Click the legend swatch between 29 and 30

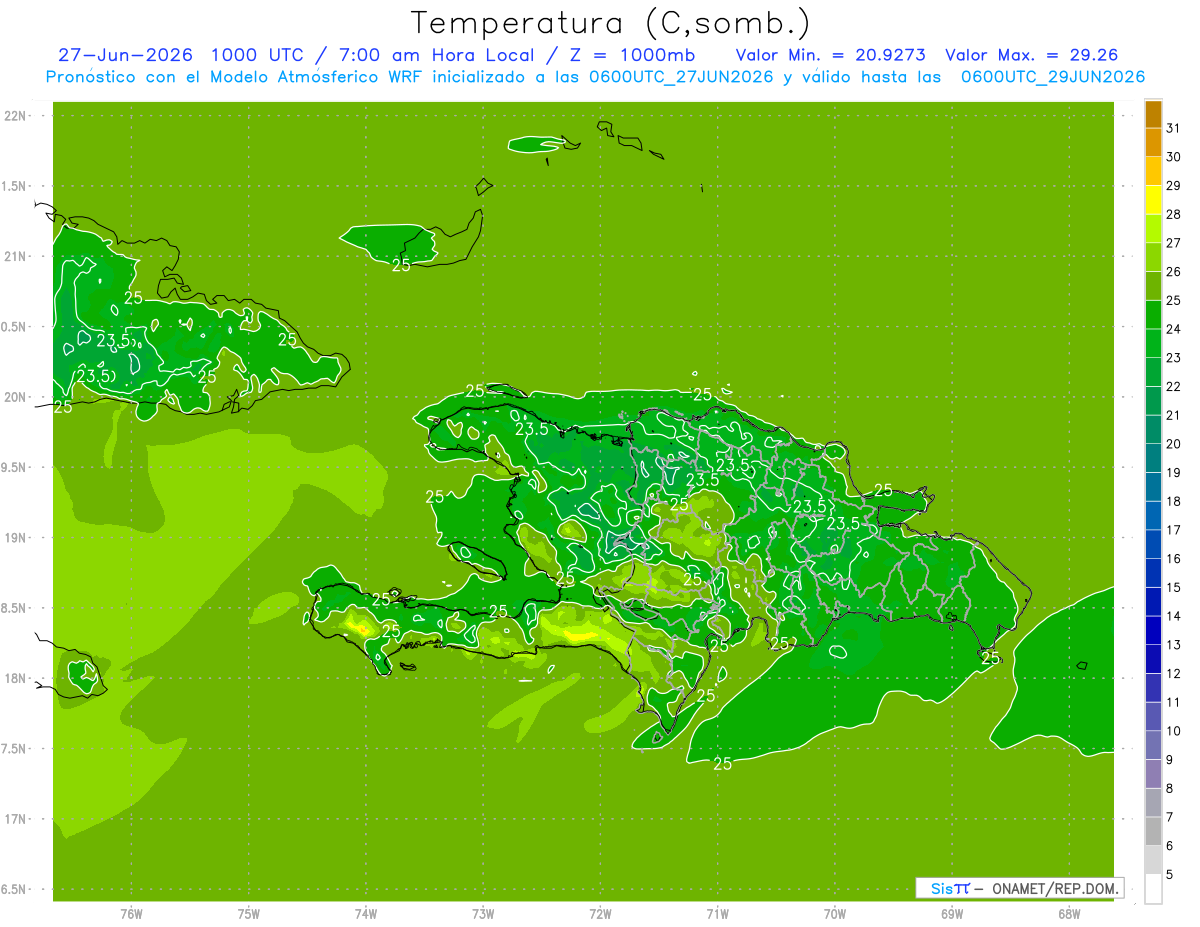(1153, 171)
